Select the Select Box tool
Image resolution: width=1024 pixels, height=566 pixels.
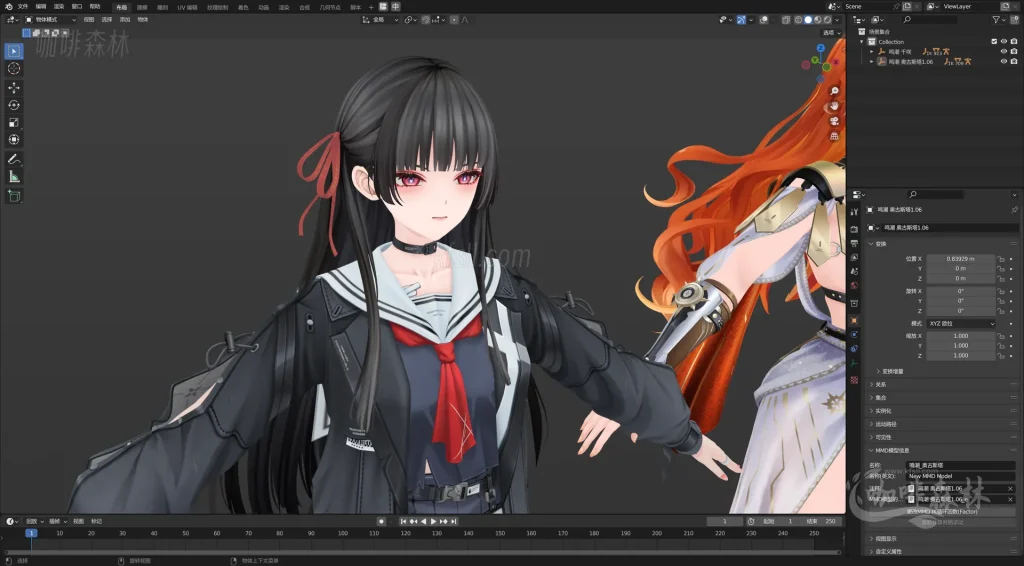click(x=14, y=51)
